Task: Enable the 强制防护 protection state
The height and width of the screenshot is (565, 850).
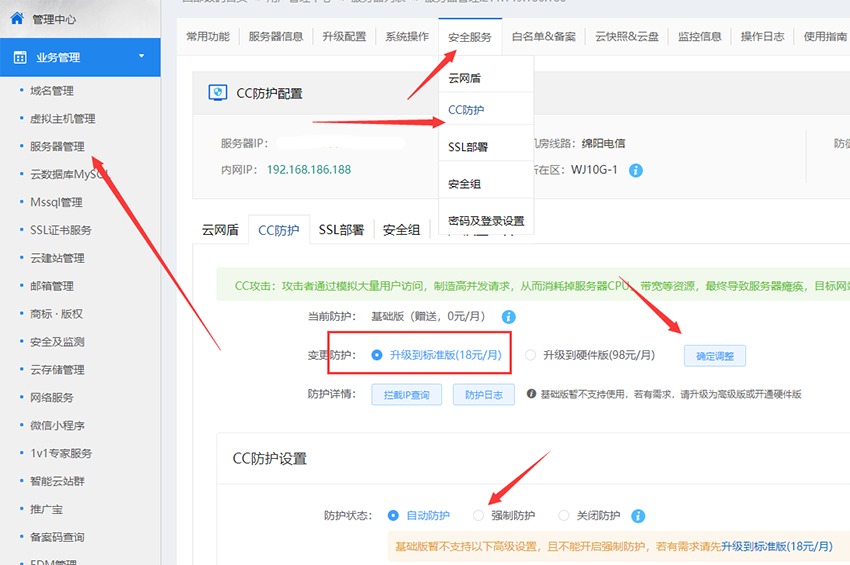Action: coord(478,516)
